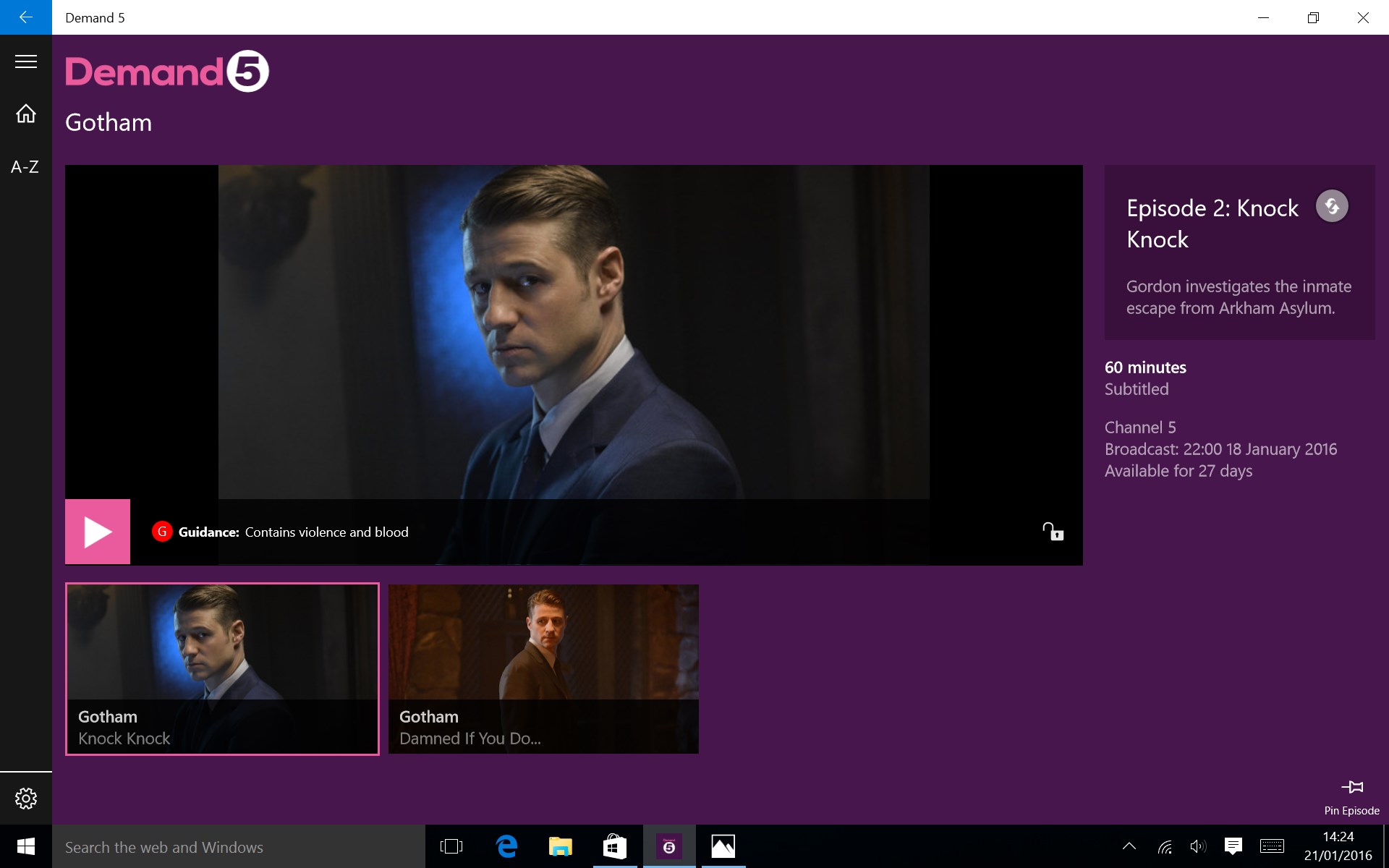Select the Knock Knock episode thumbnail
The width and height of the screenshot is (1389, 868).
222,668
